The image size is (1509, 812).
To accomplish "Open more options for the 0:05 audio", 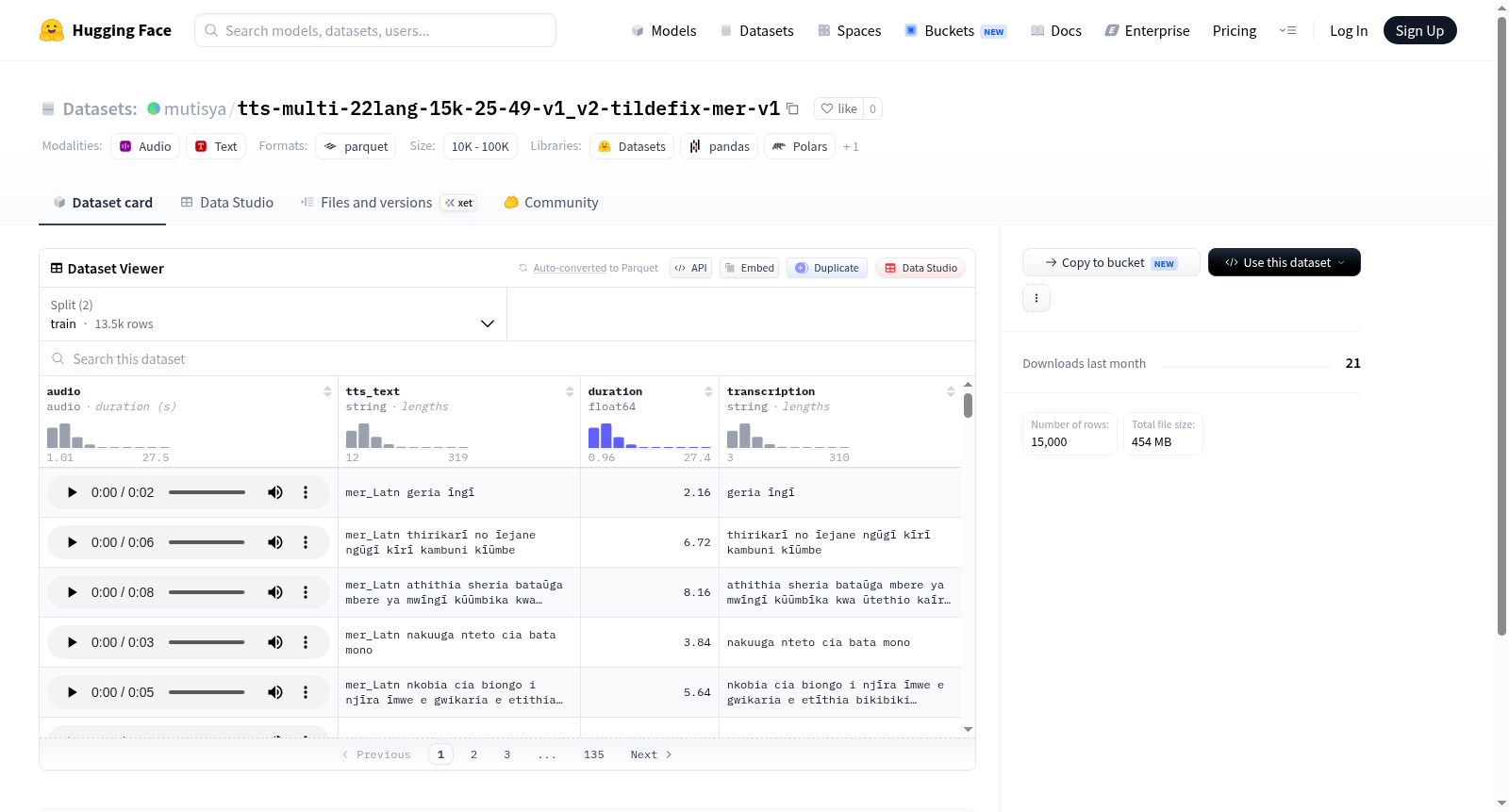I will point(306,692).
